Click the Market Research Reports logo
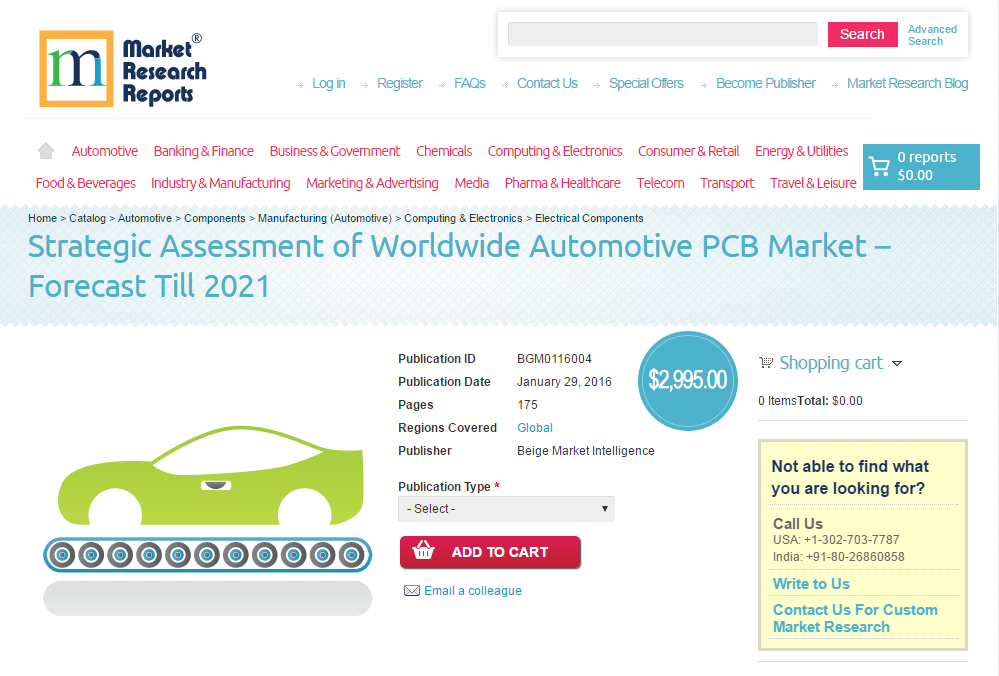 point(122,67)
